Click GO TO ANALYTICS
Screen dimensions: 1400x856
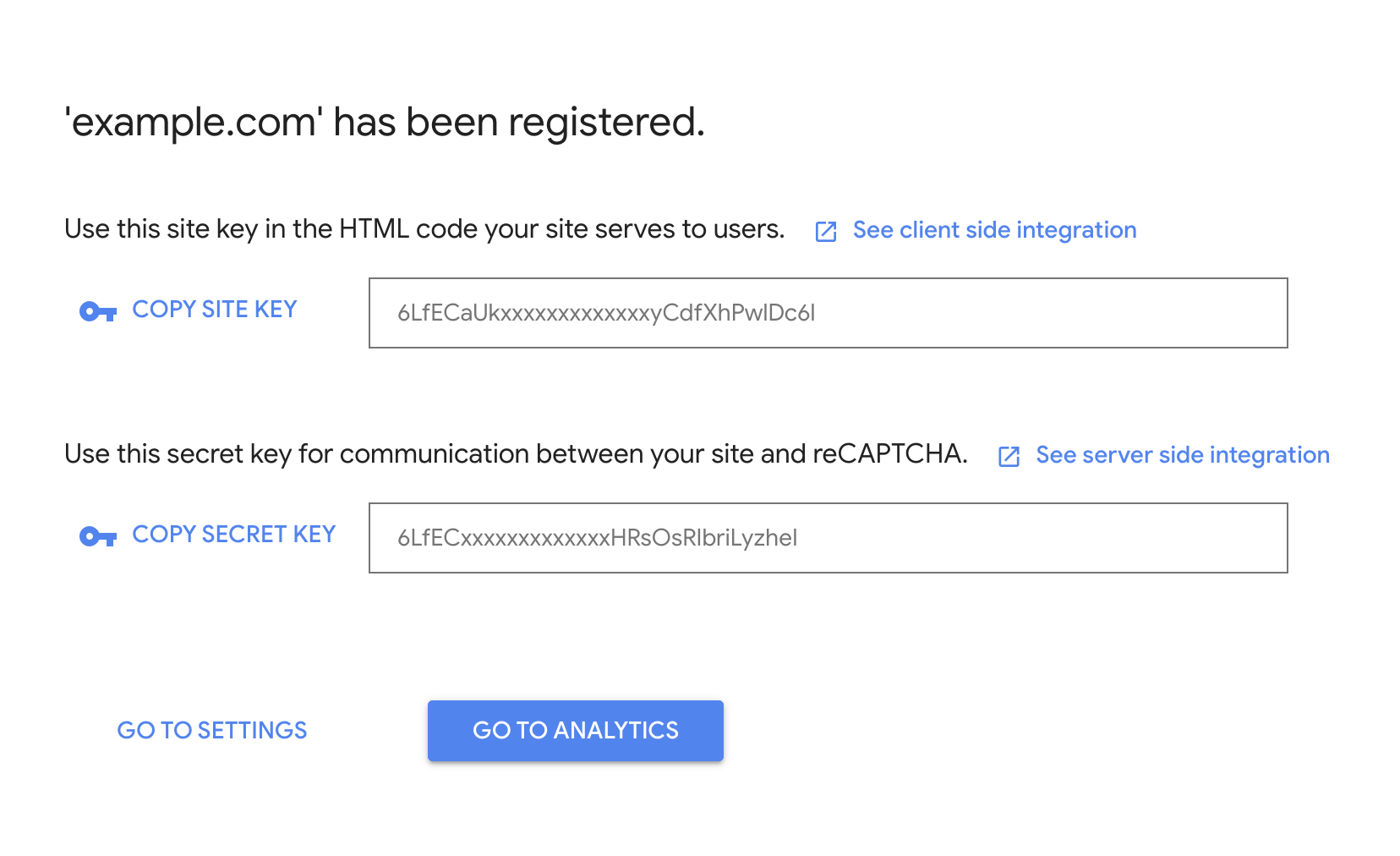coord(576,730)
